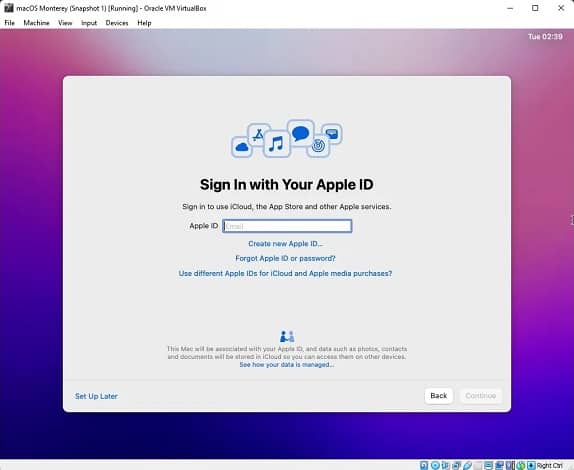Click the green mouse integration status icon

(x=521, y=465)
